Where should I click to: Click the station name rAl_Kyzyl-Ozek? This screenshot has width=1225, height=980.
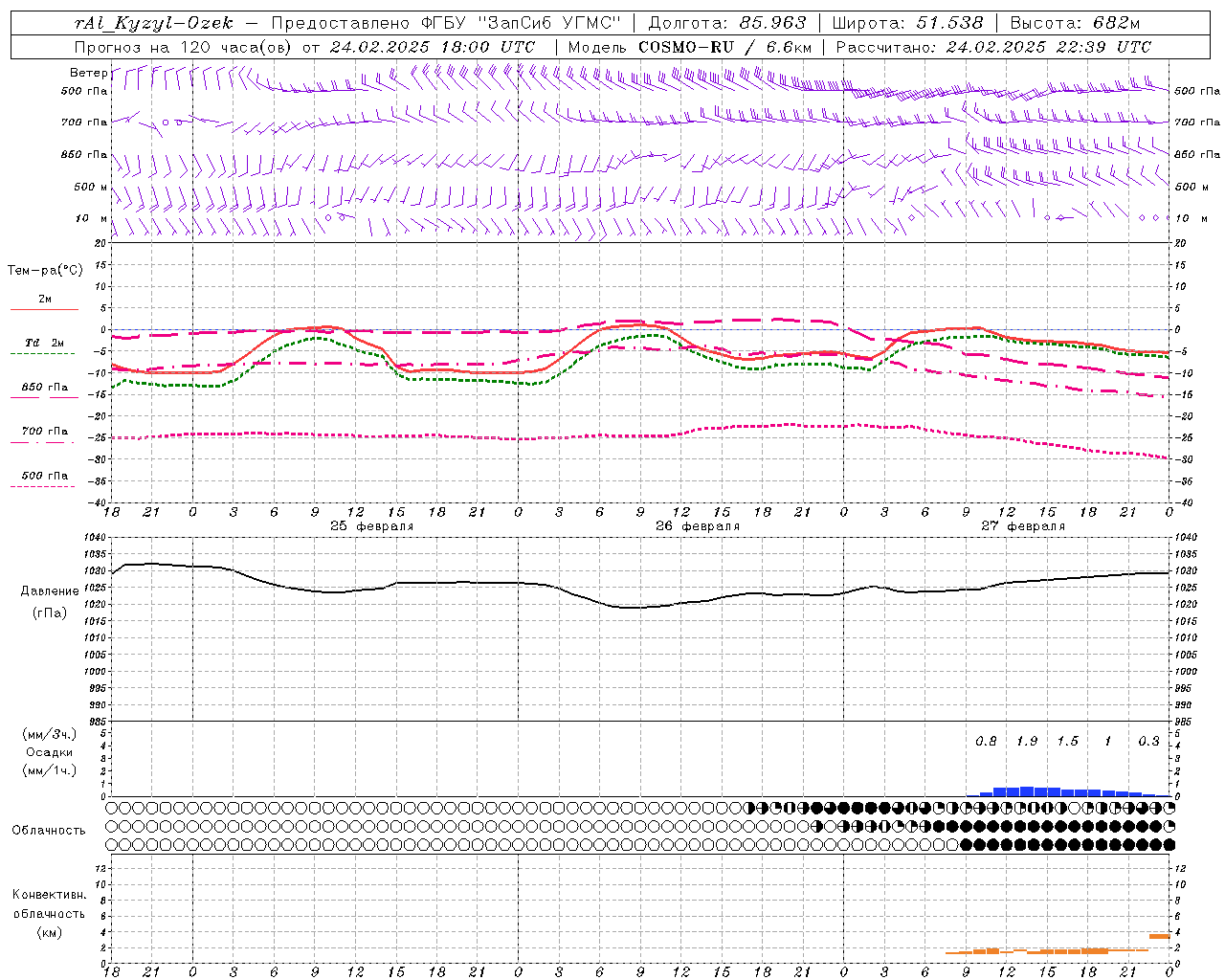[153, 23]
